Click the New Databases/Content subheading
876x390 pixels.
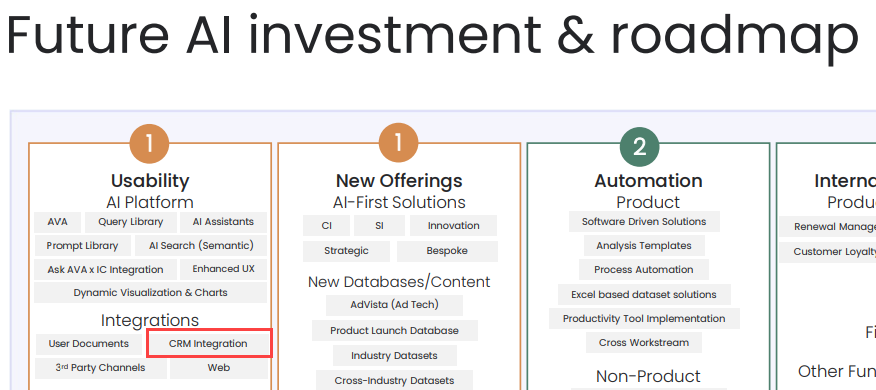(399, 282)
